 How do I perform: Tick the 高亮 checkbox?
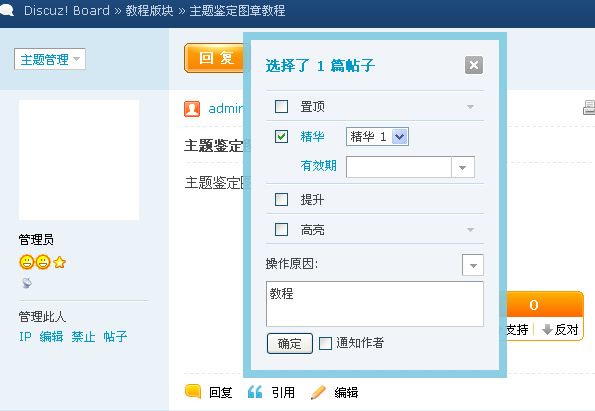pos(281,229)
